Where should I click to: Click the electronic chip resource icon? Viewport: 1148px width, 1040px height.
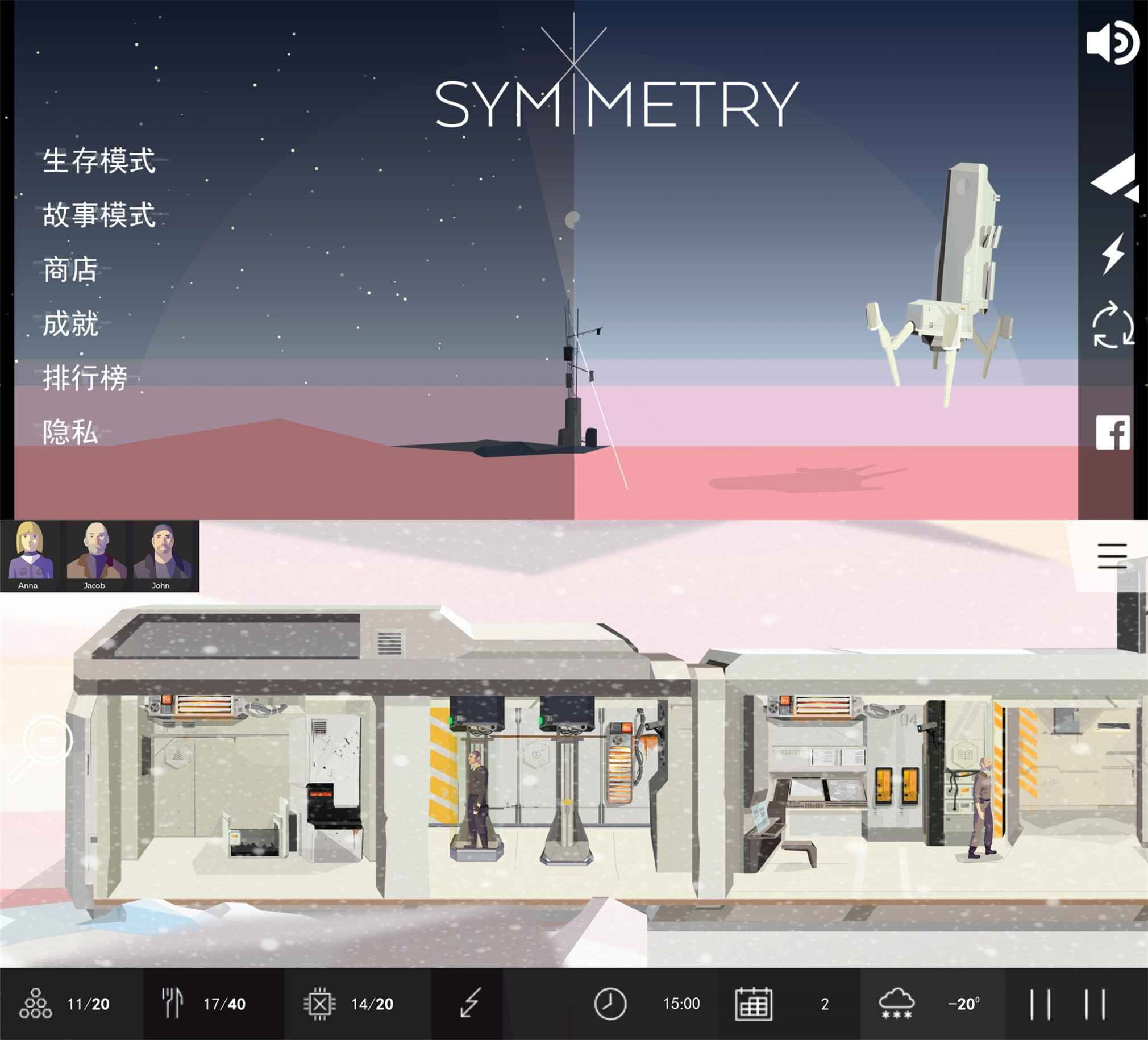319,1004
